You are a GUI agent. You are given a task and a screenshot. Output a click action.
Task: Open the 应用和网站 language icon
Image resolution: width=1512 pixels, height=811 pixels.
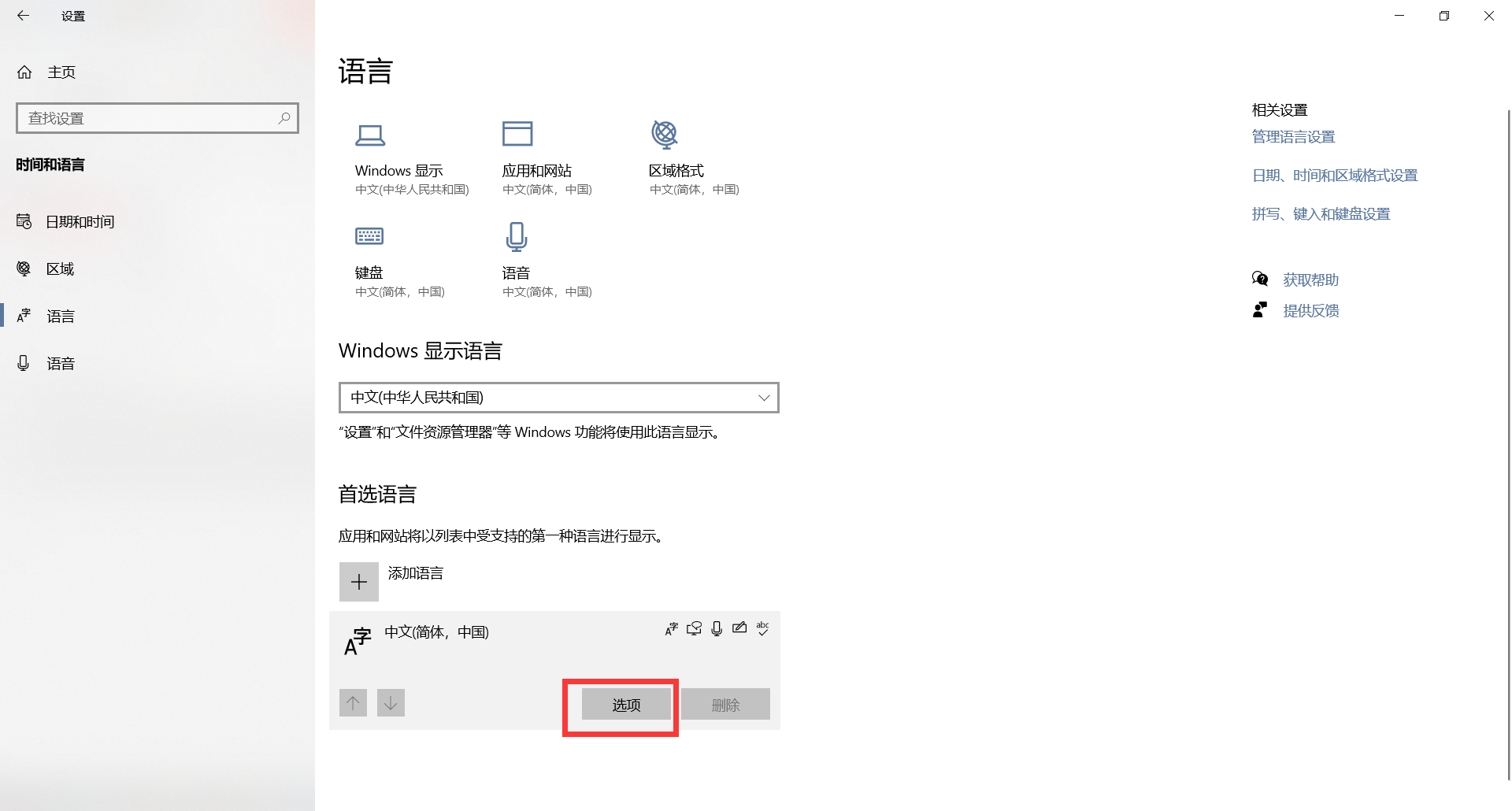[517, 135]
